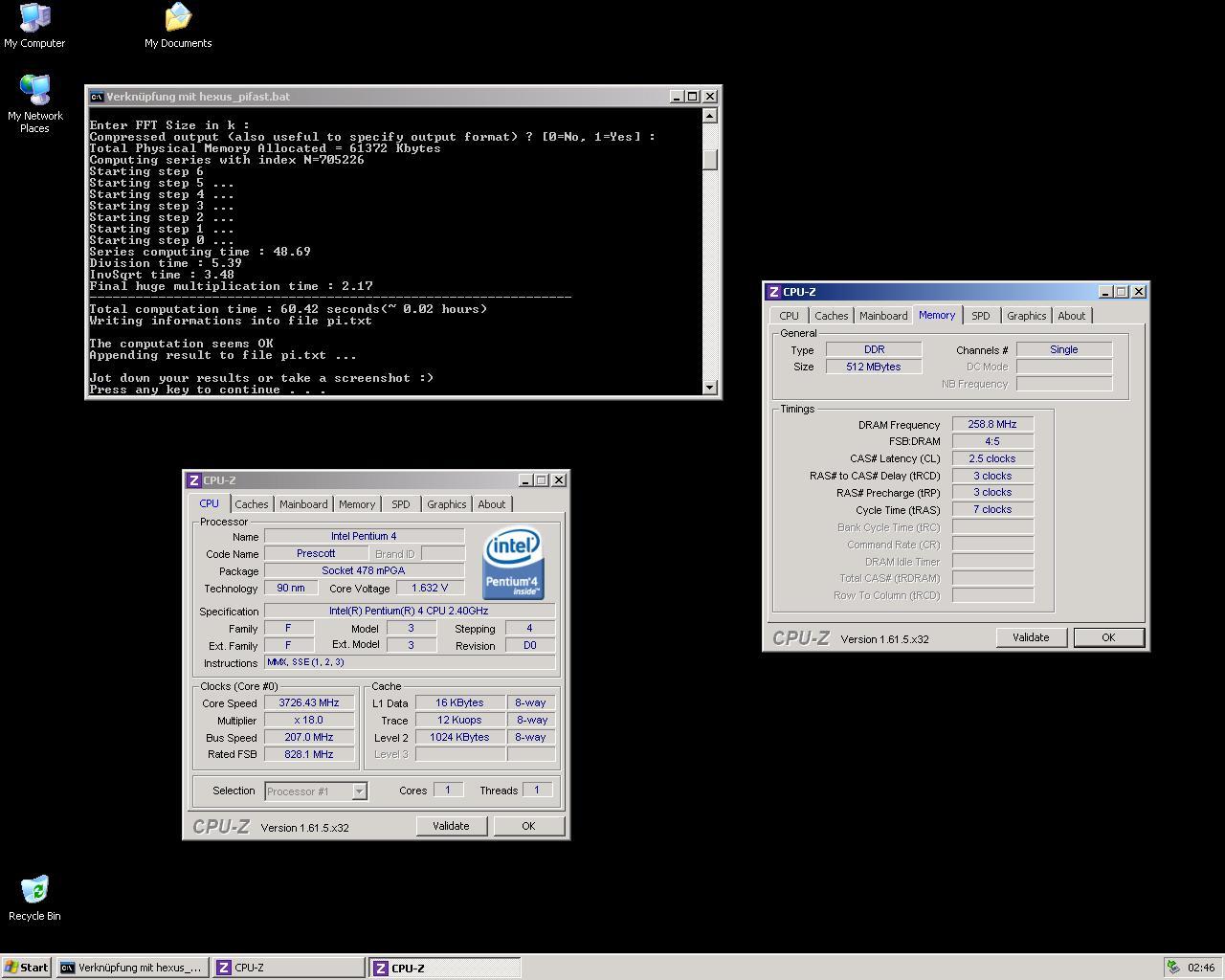Click the Rated FSB value 828.1 MHz

pyautogui.click(x=309, y=754)
